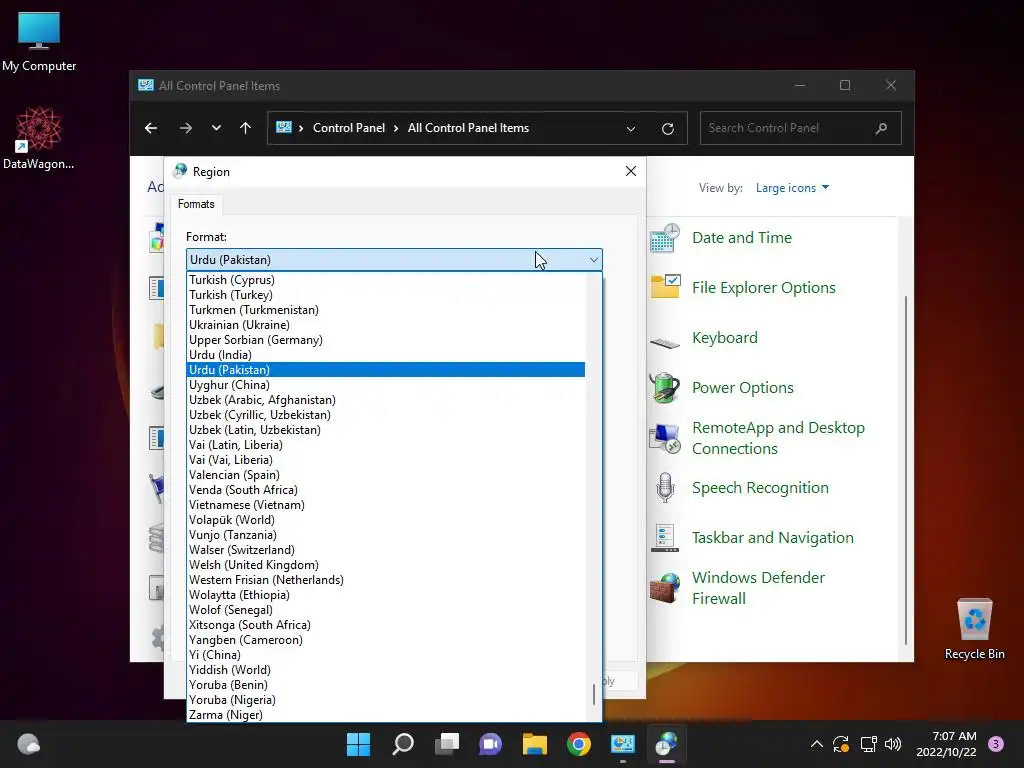
Task: Open the Date and Time icon
Action: [665, 238]
